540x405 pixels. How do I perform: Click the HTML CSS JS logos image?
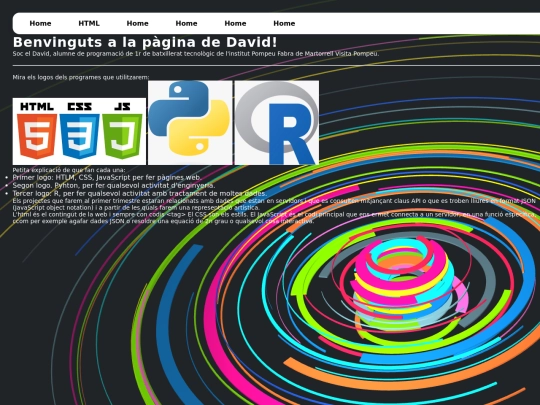pyautogui.click(x=79, y=131)
